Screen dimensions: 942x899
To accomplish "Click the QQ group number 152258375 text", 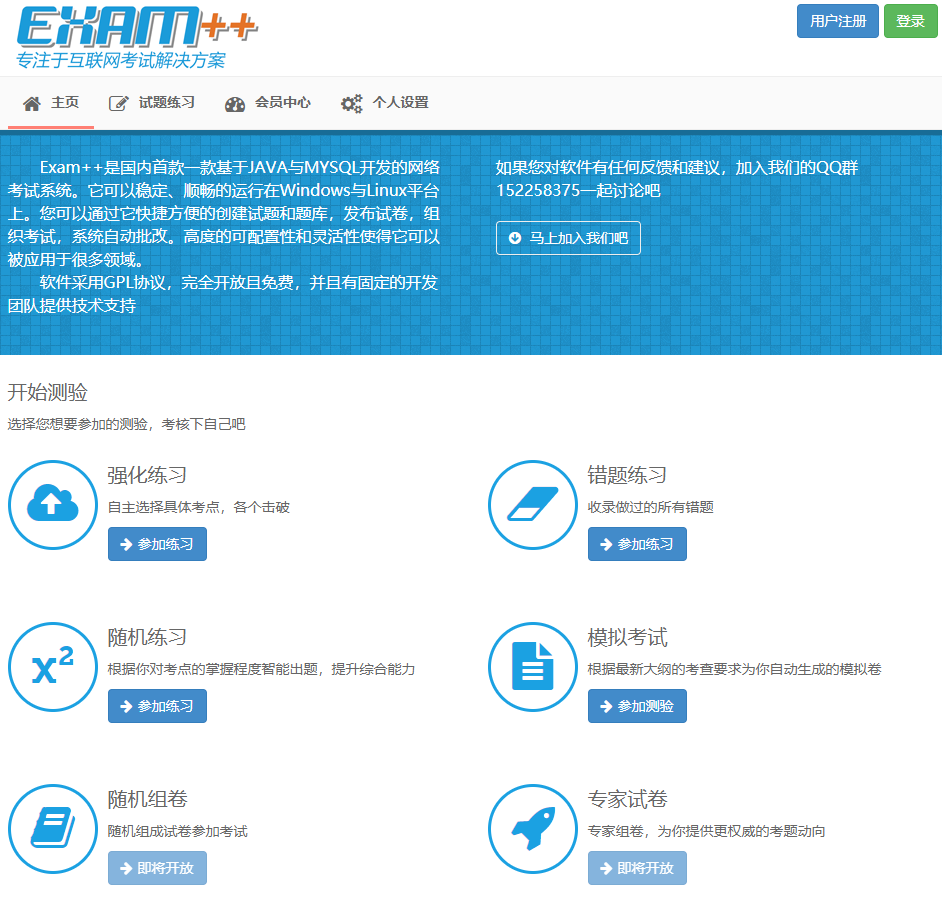I will point(538,190).
